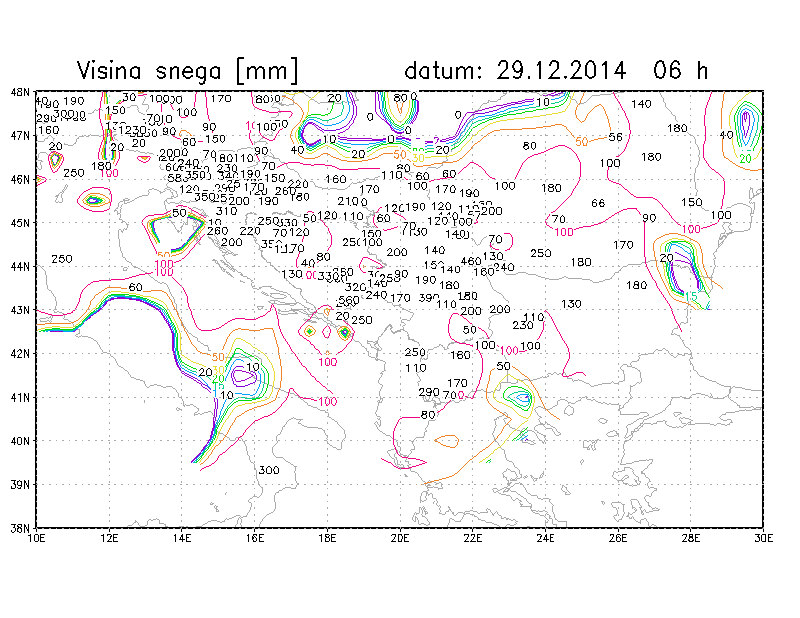The width and height of the screenshot is (800, 618).
Task: Select the 43N latitude axis label
Action: point(20,310)
